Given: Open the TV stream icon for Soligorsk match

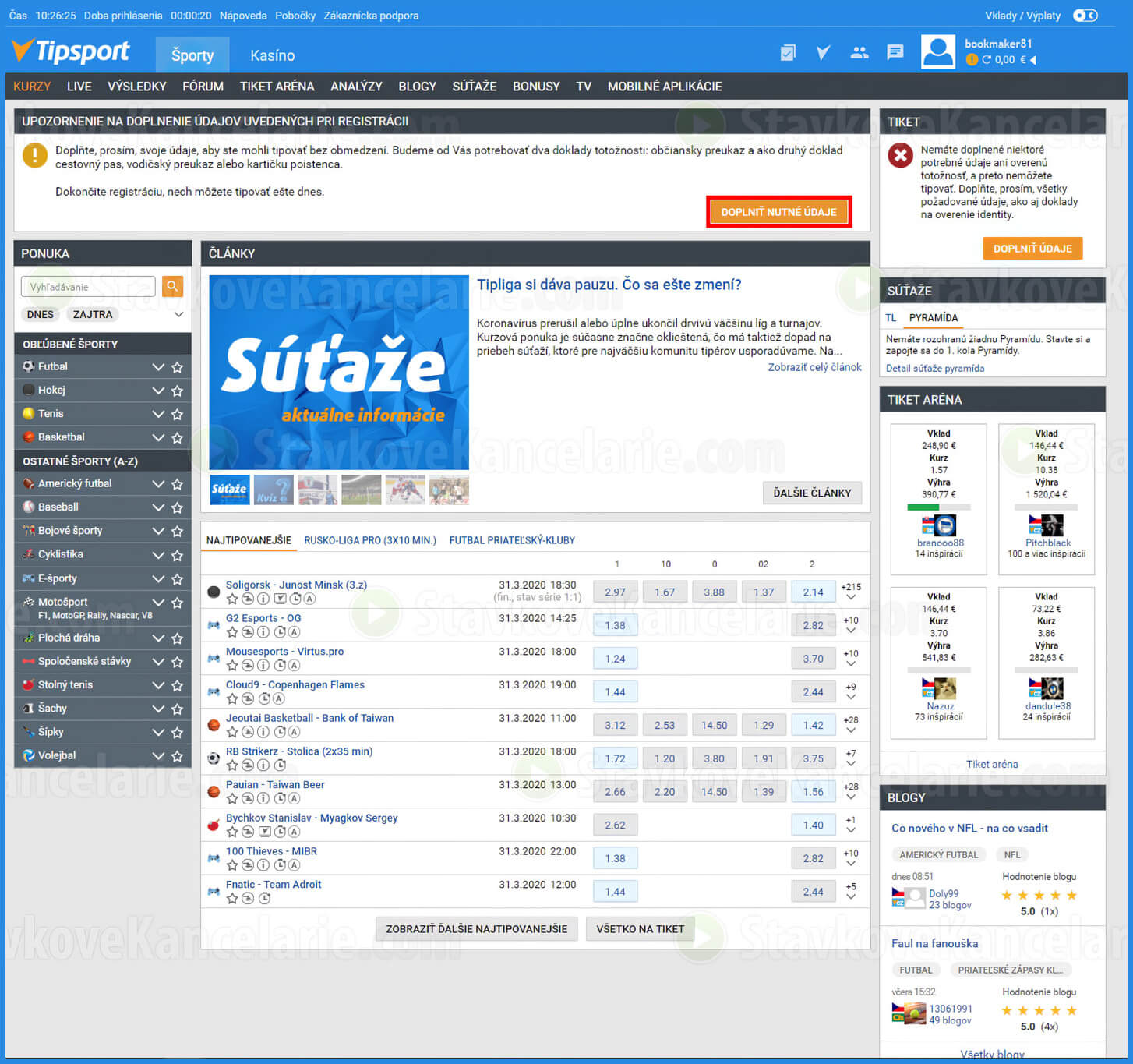Looking at the screenshot, I should [x=279, y=599].
